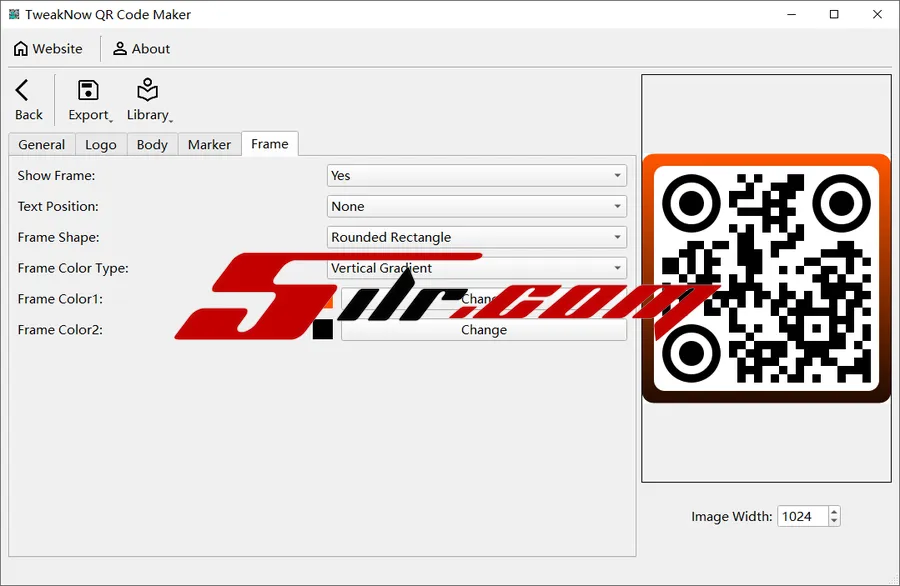Image resolution: width=900 pixels, height=586 pixels.
Task: Maximize the TweakNow QR Code Maker window
Action: point(834,14)
